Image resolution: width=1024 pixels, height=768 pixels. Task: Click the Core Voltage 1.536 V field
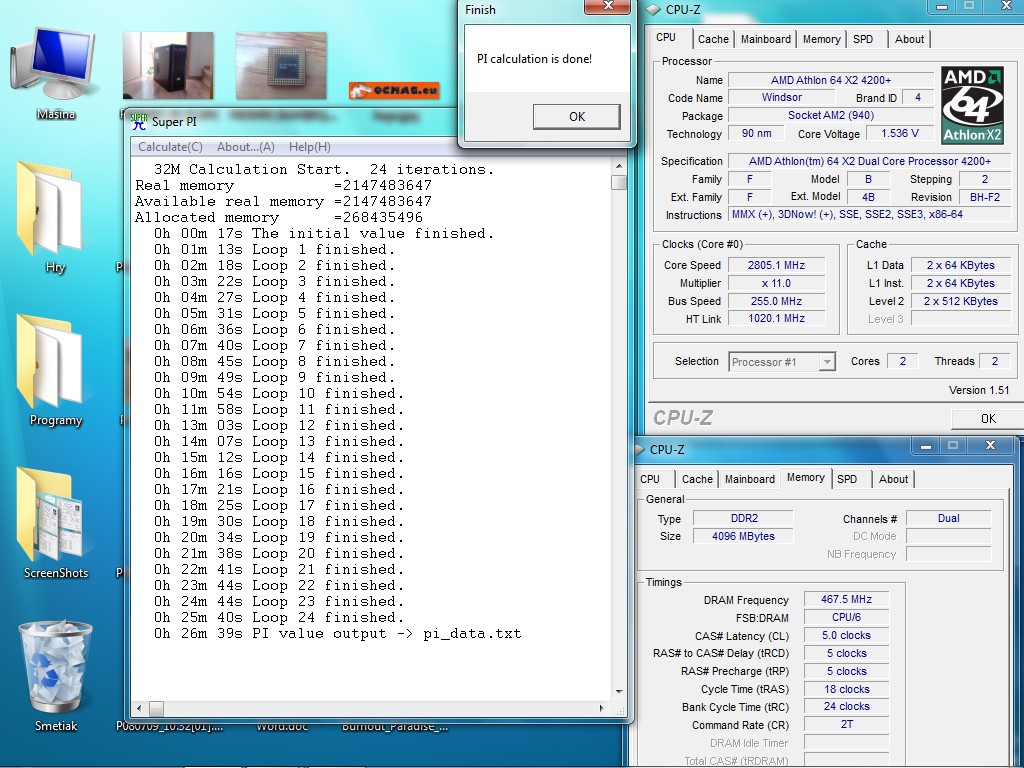899,133
